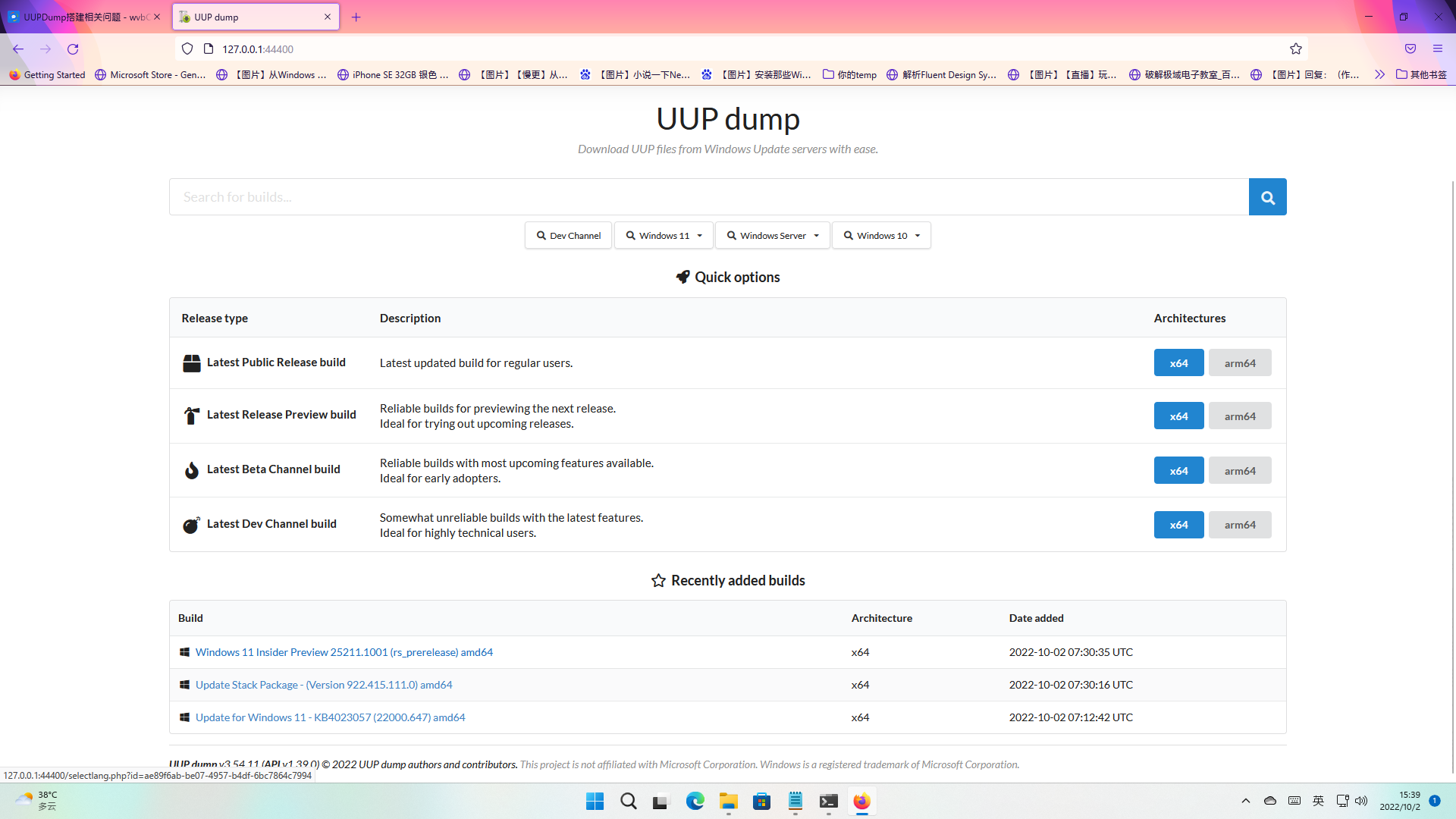1456x819 pixels.
Task: Open new tab with plus icon
Action: pos(356,17)
